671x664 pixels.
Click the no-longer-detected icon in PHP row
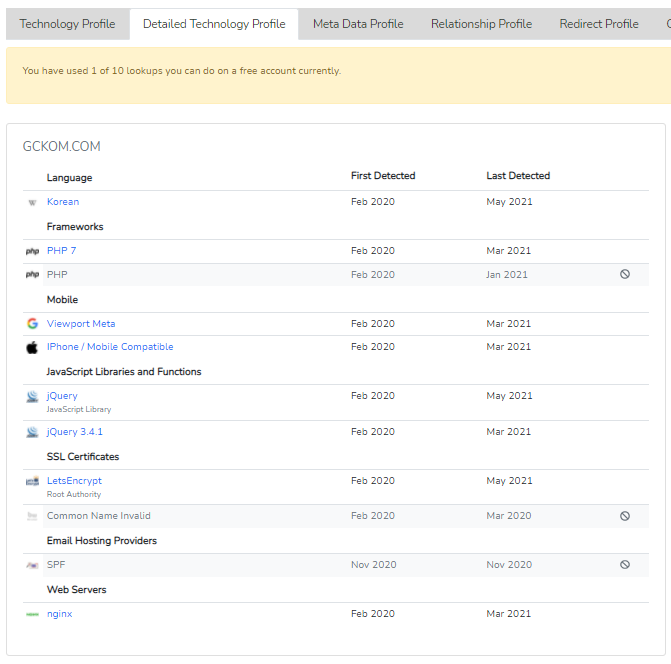(625, 274)
